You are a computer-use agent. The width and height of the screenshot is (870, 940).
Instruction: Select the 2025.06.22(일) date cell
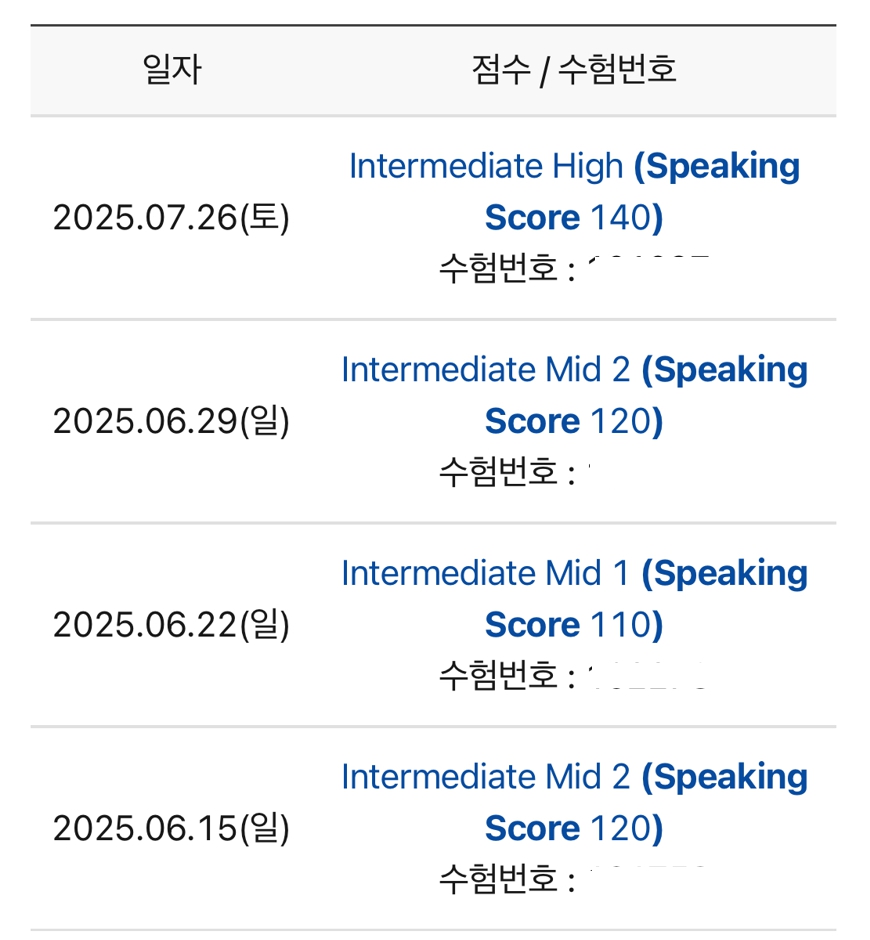pyautogui.click(x=171, y=625)
